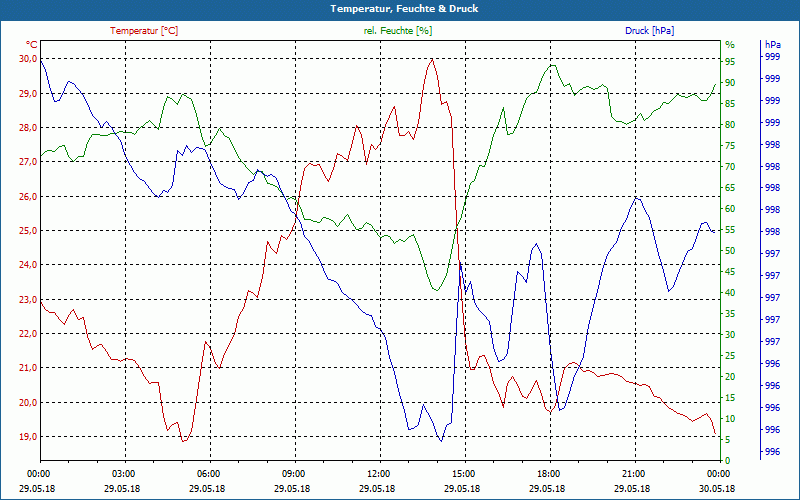The height and width of the screenshot is (500, 800).
Task: Select green humidity axis value 95
Action: (730, 62)
